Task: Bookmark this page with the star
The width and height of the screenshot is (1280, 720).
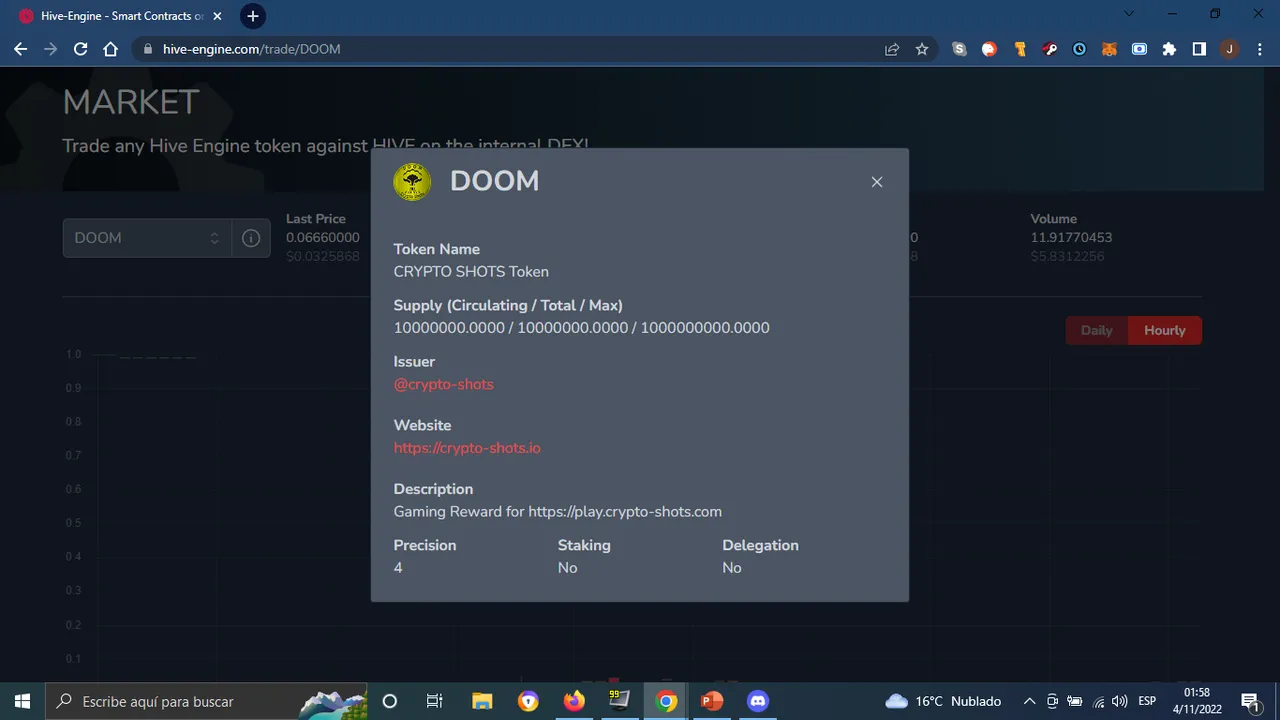Action: [922, 49]
